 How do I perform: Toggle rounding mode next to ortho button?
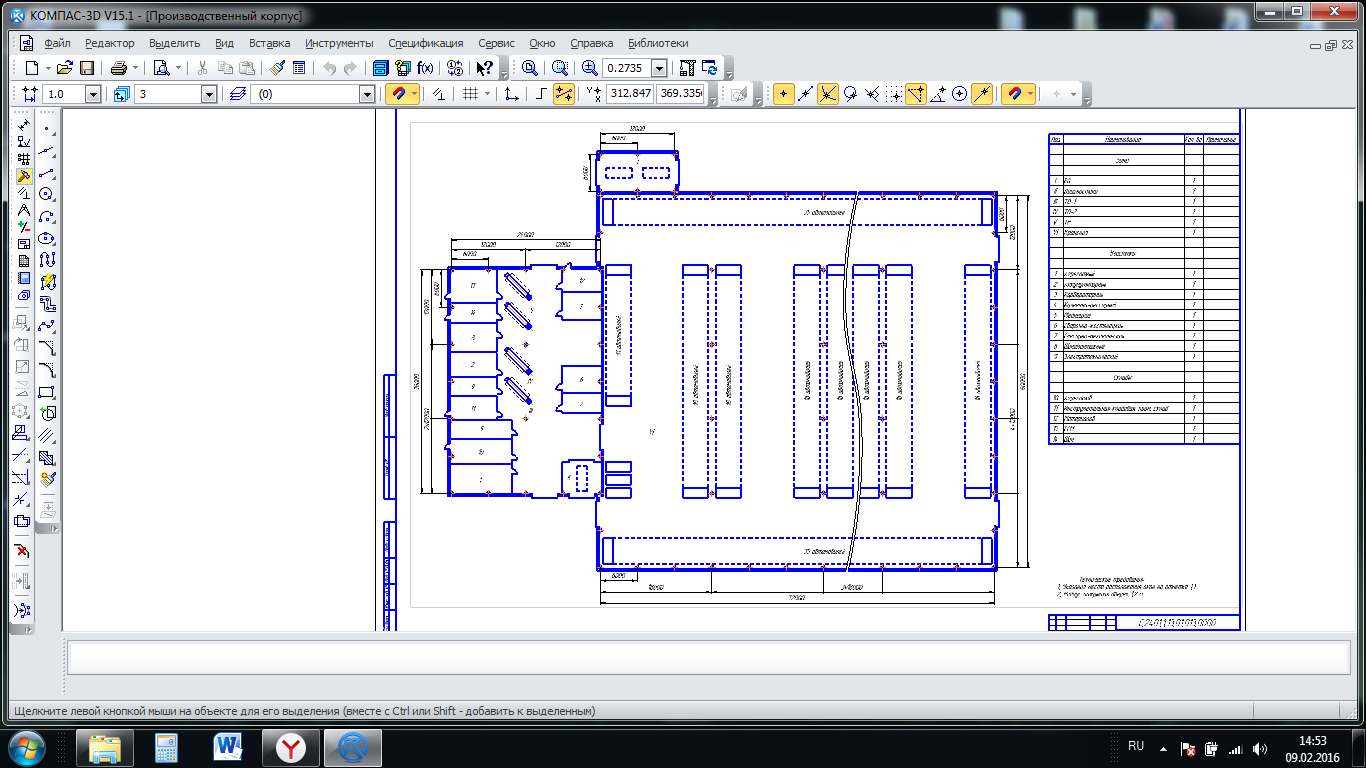click(x=563, y=94)
